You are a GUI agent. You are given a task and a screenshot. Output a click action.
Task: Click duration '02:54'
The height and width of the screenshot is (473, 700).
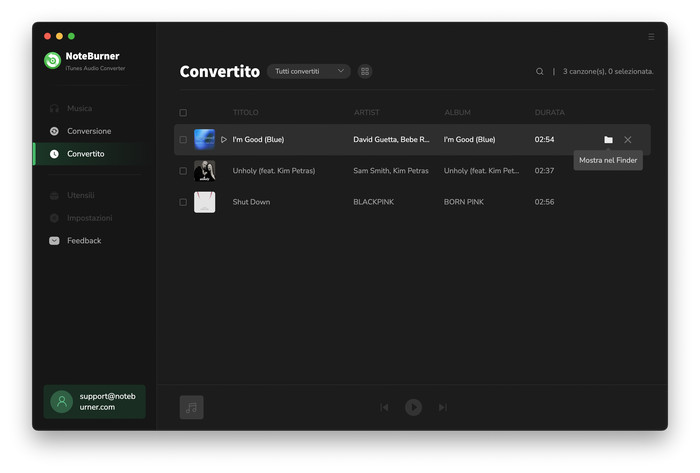point(544,140)
